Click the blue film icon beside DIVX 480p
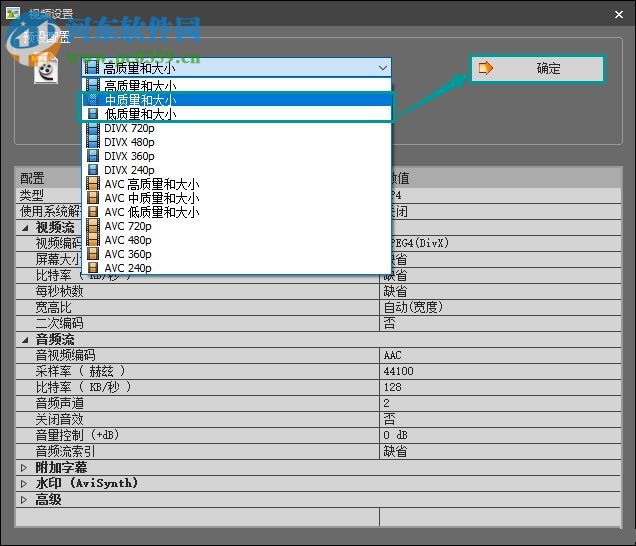This screenshot has width=636, height=546. [93, 142]
